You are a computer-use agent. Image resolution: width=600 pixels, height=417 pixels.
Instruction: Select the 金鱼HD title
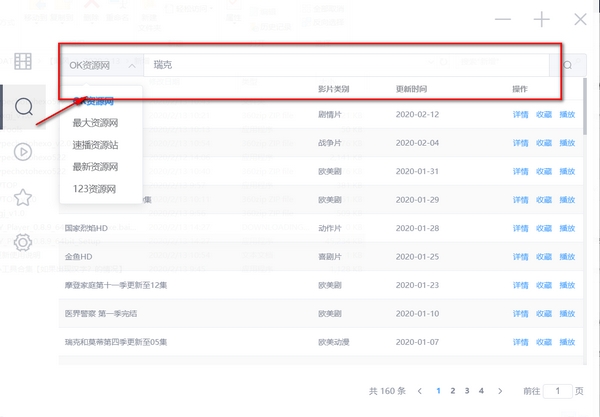pyautogui.click(x=78, y=257)
